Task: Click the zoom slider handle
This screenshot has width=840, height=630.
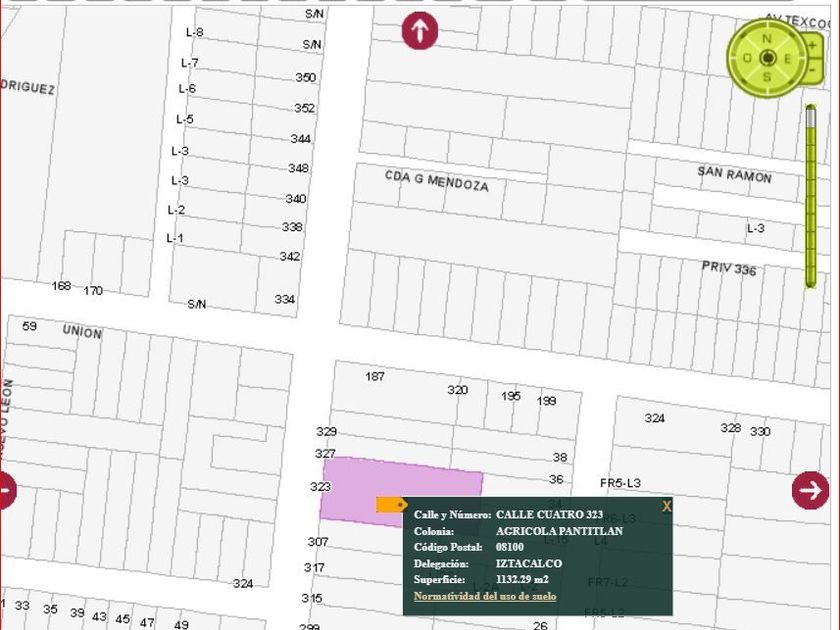Action: (x=811, y=116)
